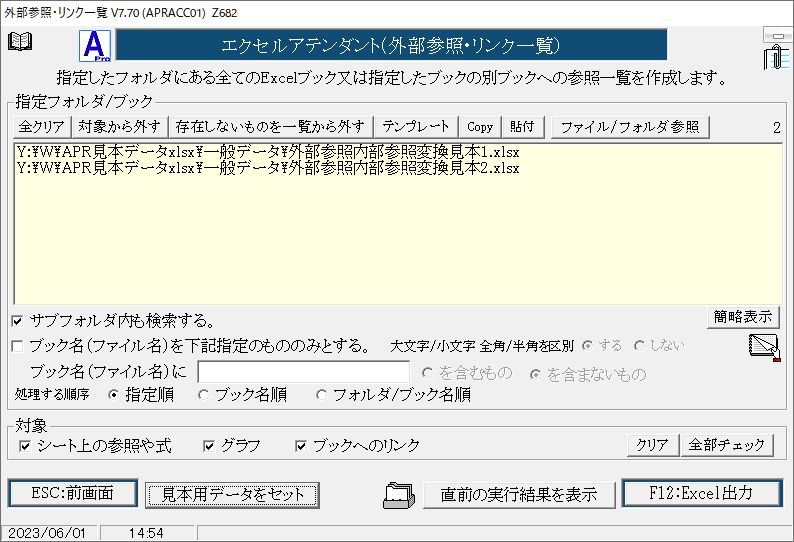Screen dimensions: 794x542
Task: Click the small minimize bar icon above paperclip
Action: pyautogui.click(x=778, y=36)
